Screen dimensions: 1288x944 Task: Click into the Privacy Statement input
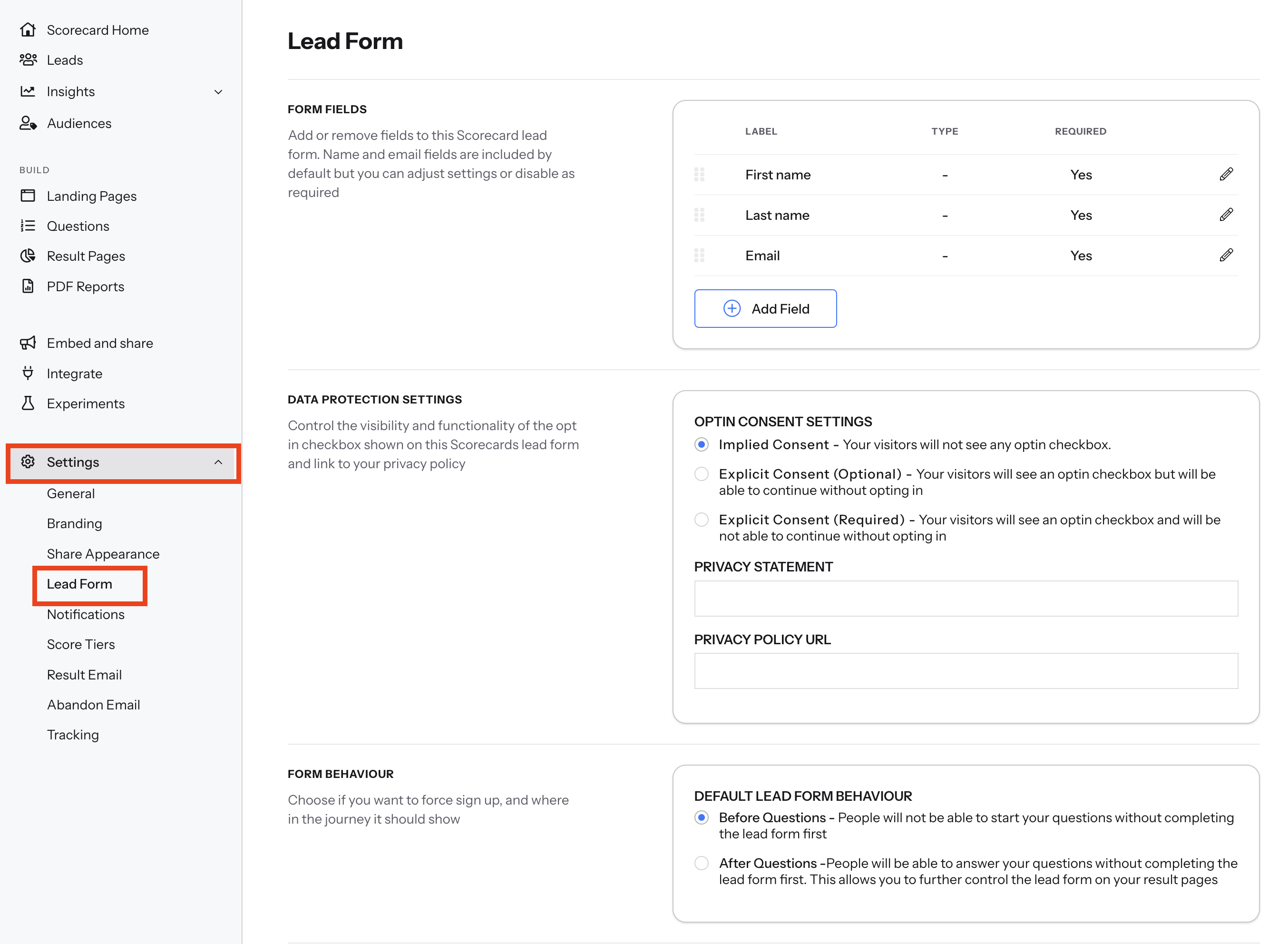966,598
